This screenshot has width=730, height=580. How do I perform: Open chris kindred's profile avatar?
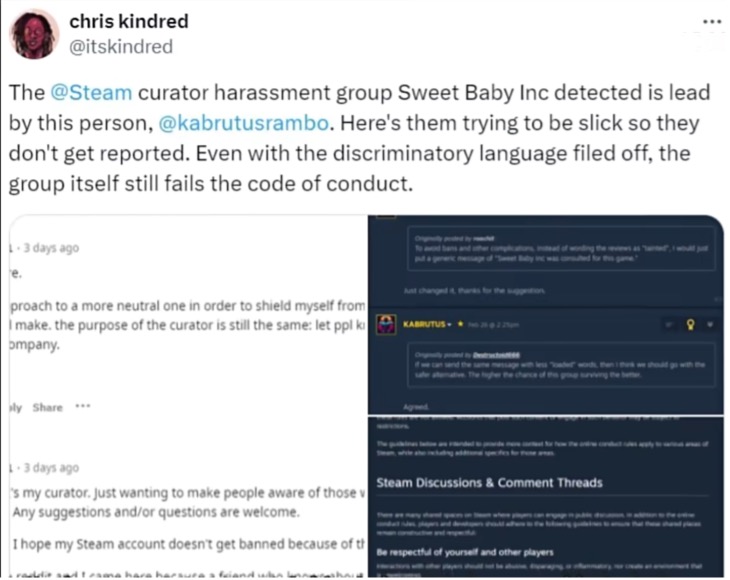35,35
